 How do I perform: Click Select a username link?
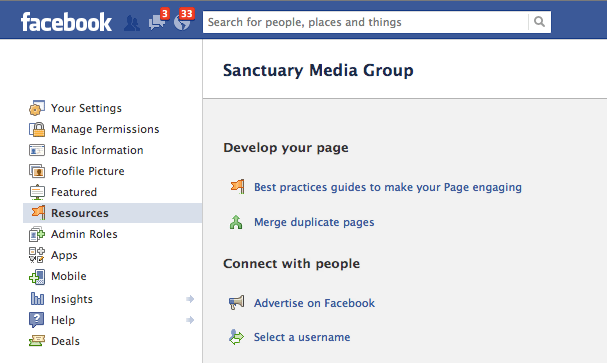pyautogui.click(x=302, y=337)
